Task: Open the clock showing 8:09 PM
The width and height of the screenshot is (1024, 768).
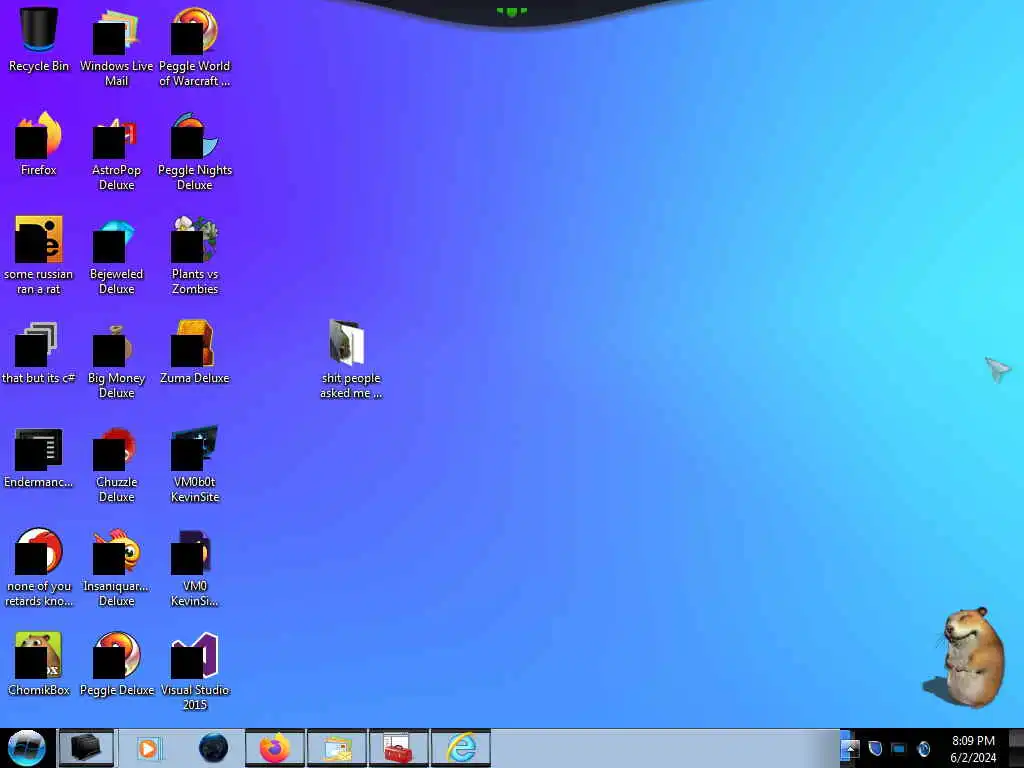Action: [973, 748]
